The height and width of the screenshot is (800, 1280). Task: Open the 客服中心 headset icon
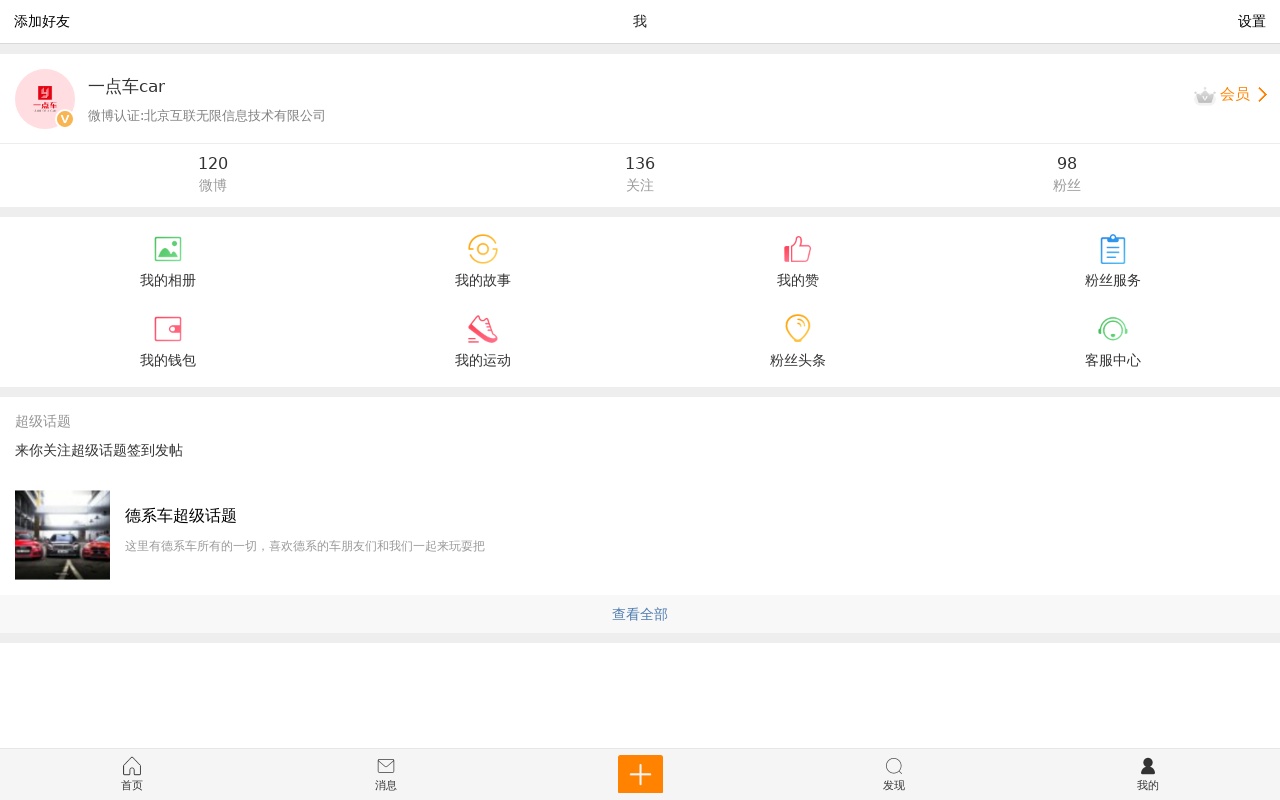[x=1113, y=329]
